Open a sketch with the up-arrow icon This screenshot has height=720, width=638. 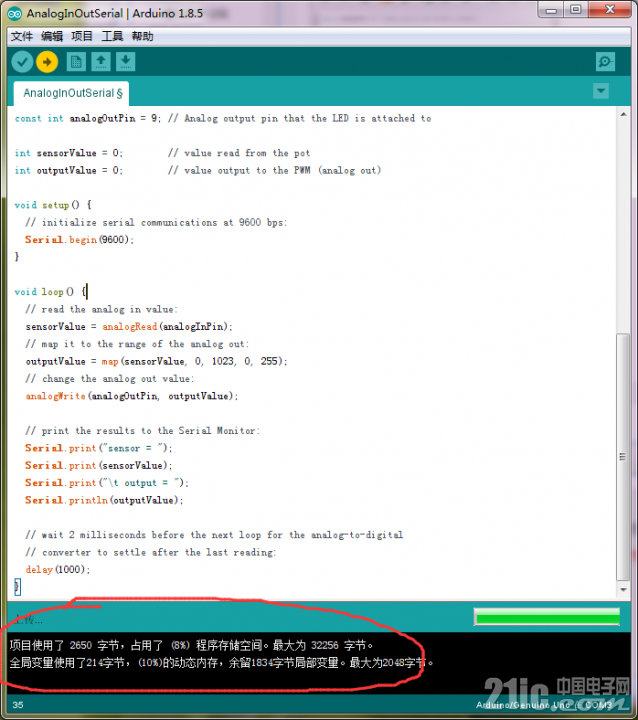(101, 62)
